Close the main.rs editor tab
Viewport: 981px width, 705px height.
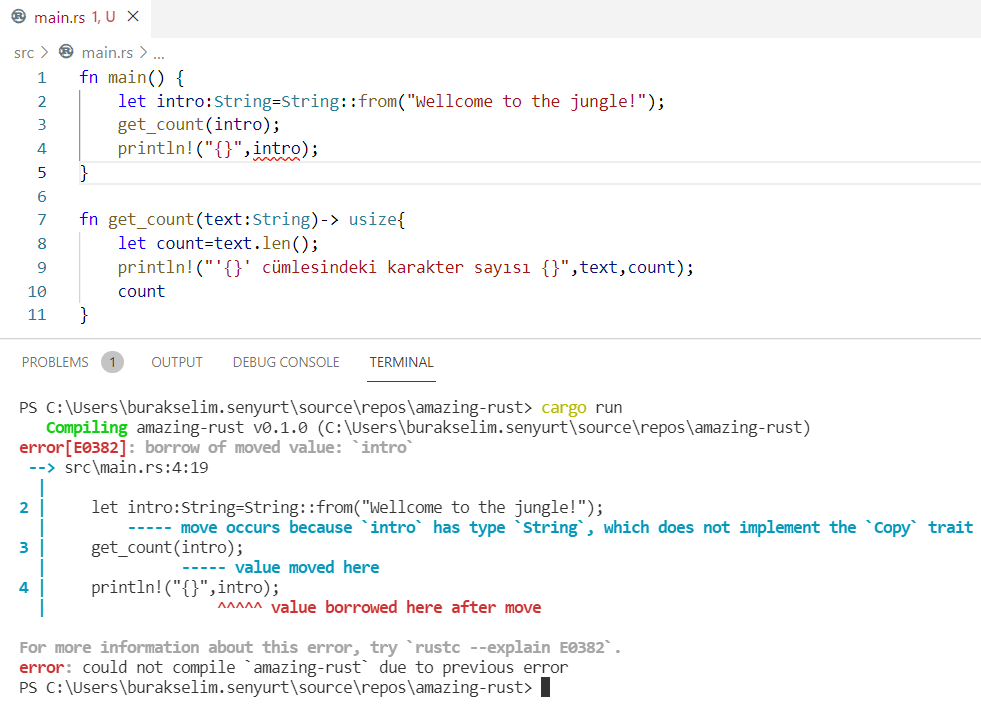click(133, 17)
